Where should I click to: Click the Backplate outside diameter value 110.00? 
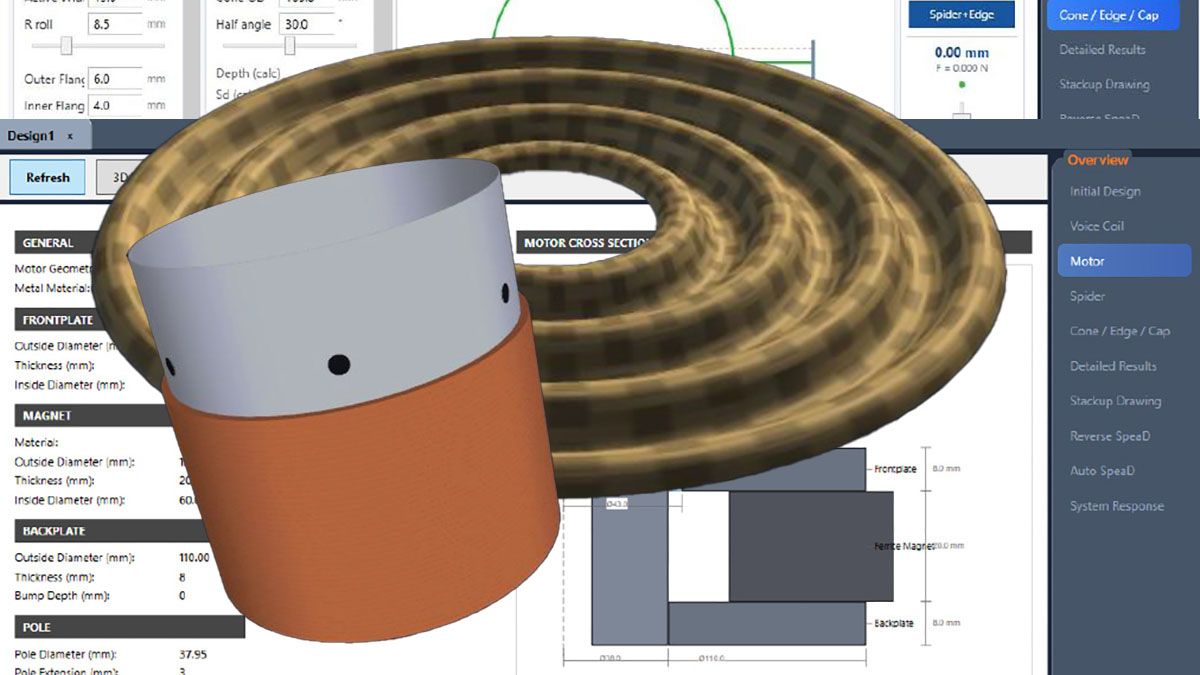pyautogui.click(x=194, y=558)
